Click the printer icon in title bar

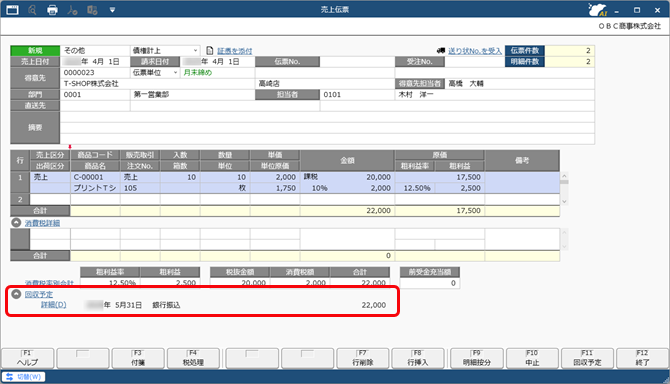[52, 9]
